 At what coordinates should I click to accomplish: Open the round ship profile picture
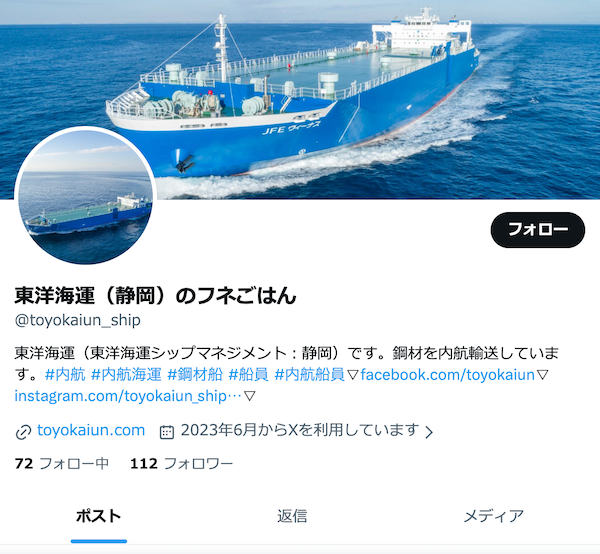(x=85, y=196)
